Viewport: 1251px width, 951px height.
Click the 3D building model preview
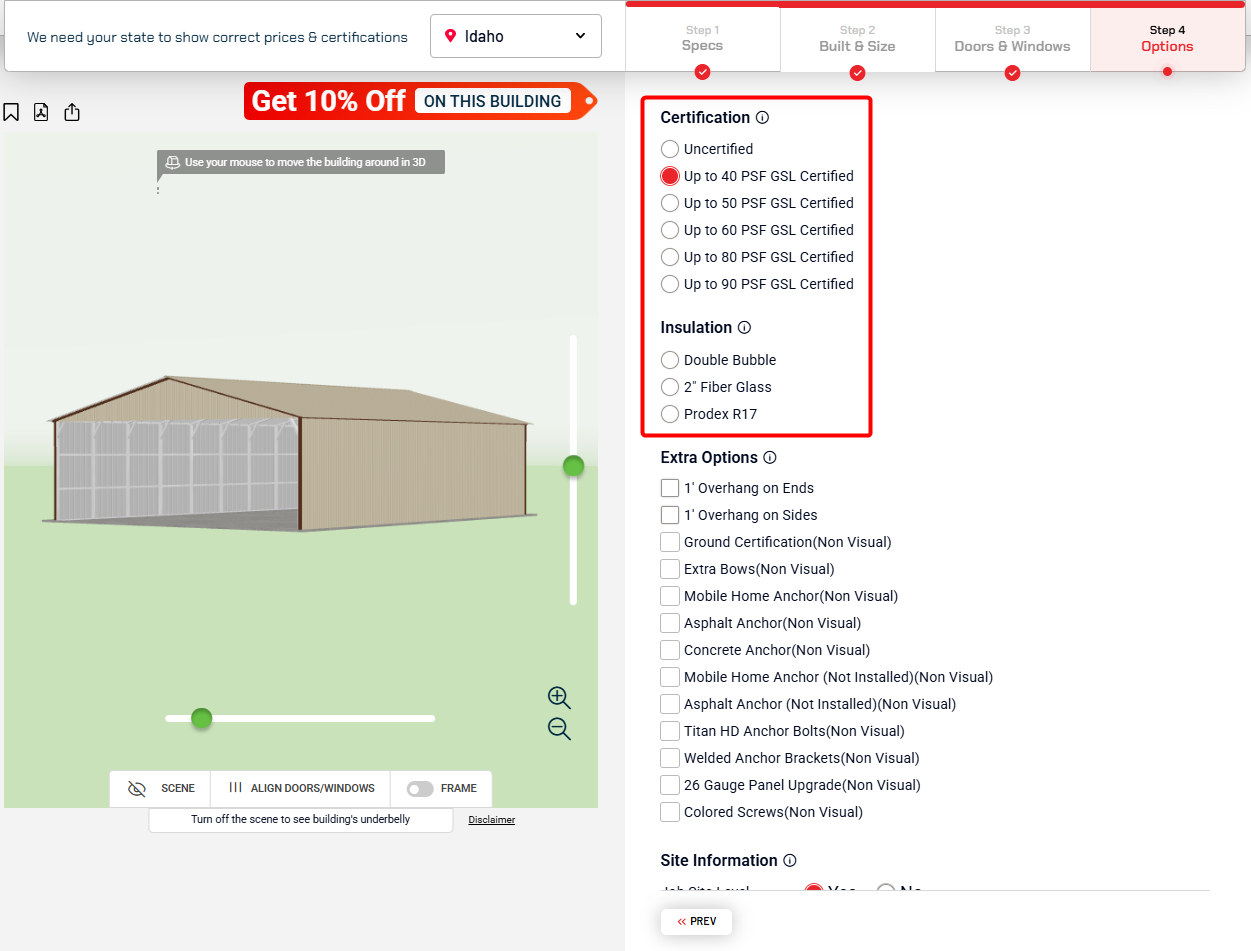pos(290,453)
